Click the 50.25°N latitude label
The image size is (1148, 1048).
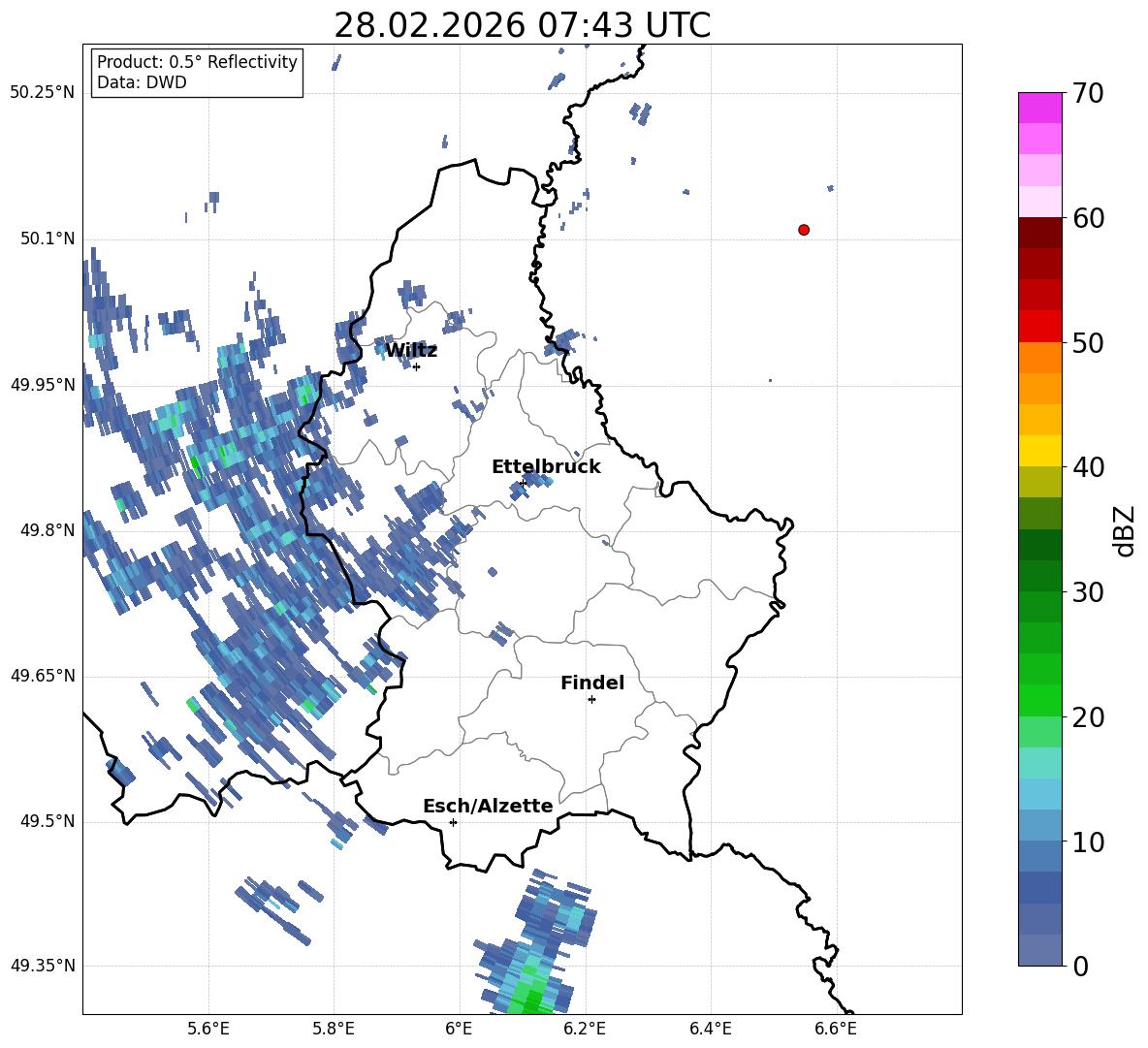coord(43,93)
